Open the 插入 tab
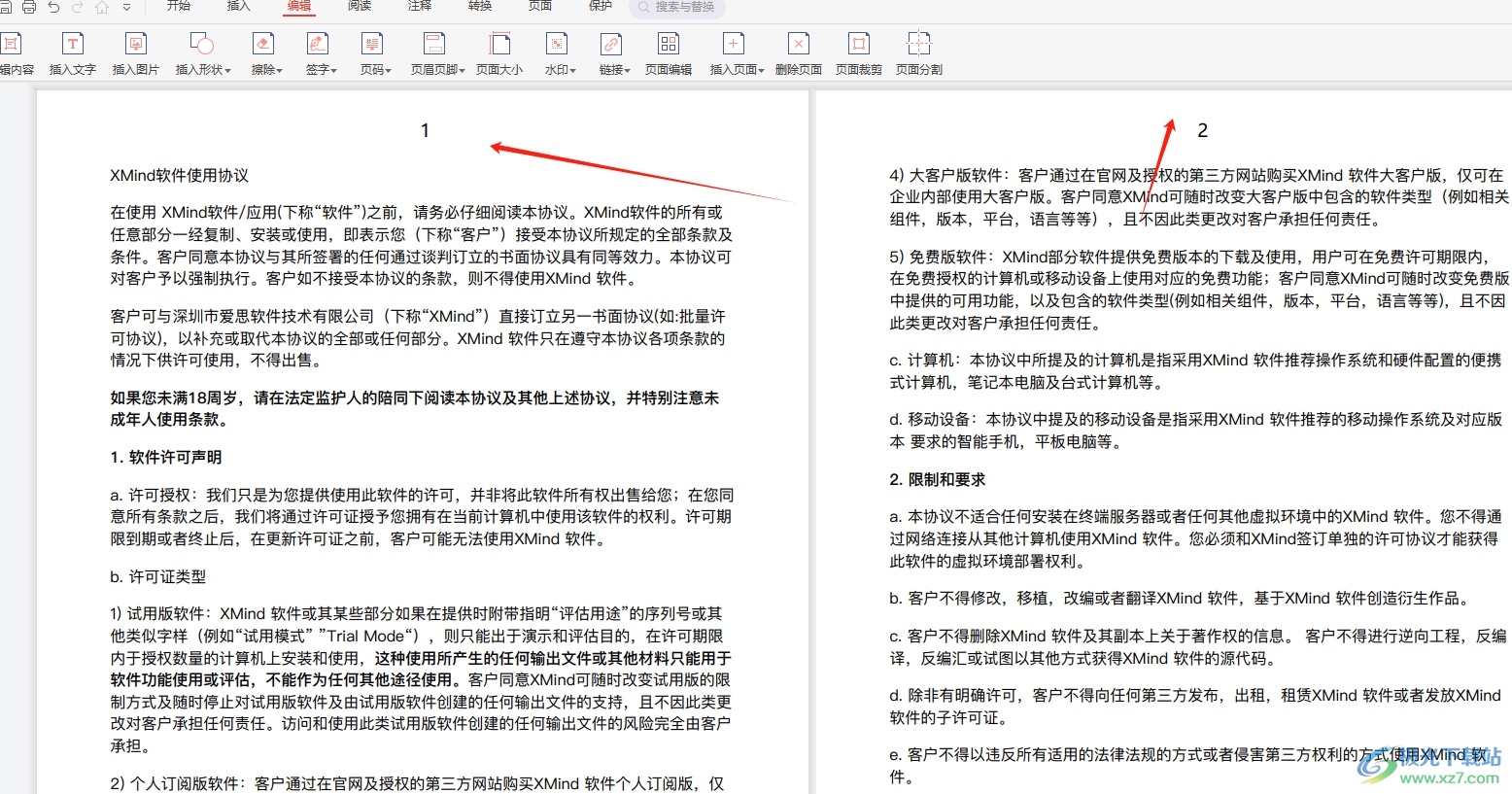This screenshot has height=794, width=1512. 238,6
